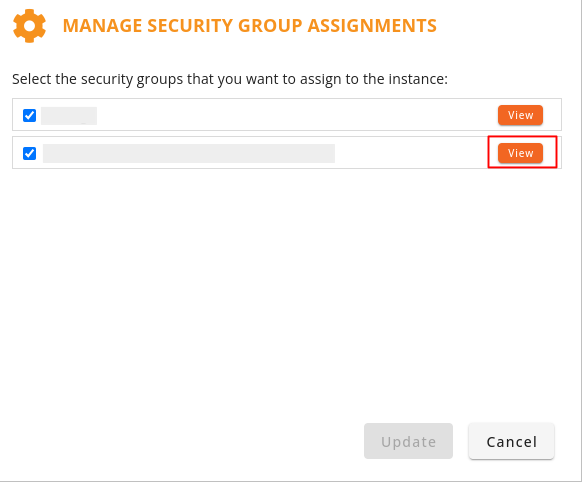Click the disabled Update button

tap(408, 441)
